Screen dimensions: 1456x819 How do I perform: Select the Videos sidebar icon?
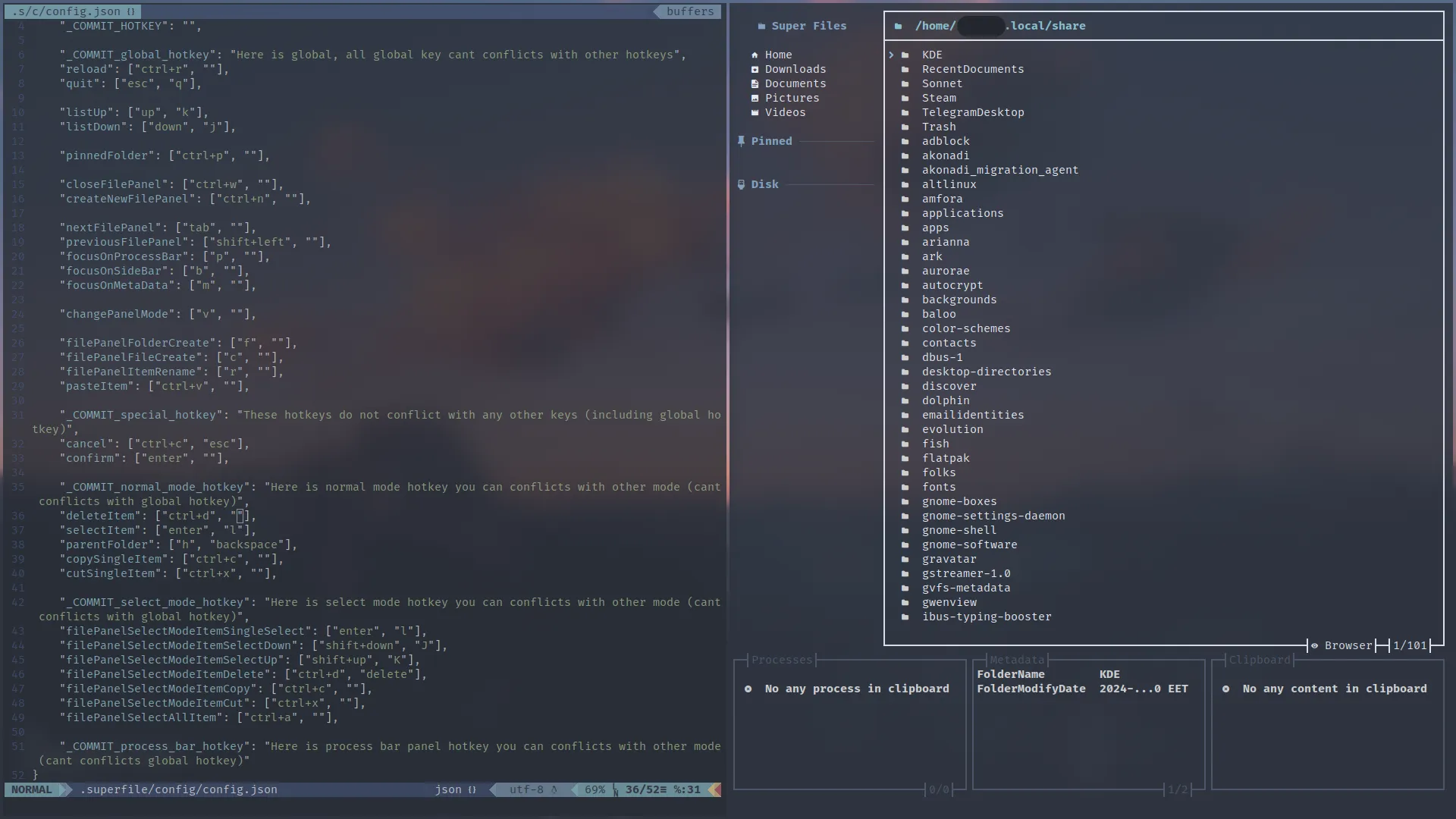click(755, 112)
